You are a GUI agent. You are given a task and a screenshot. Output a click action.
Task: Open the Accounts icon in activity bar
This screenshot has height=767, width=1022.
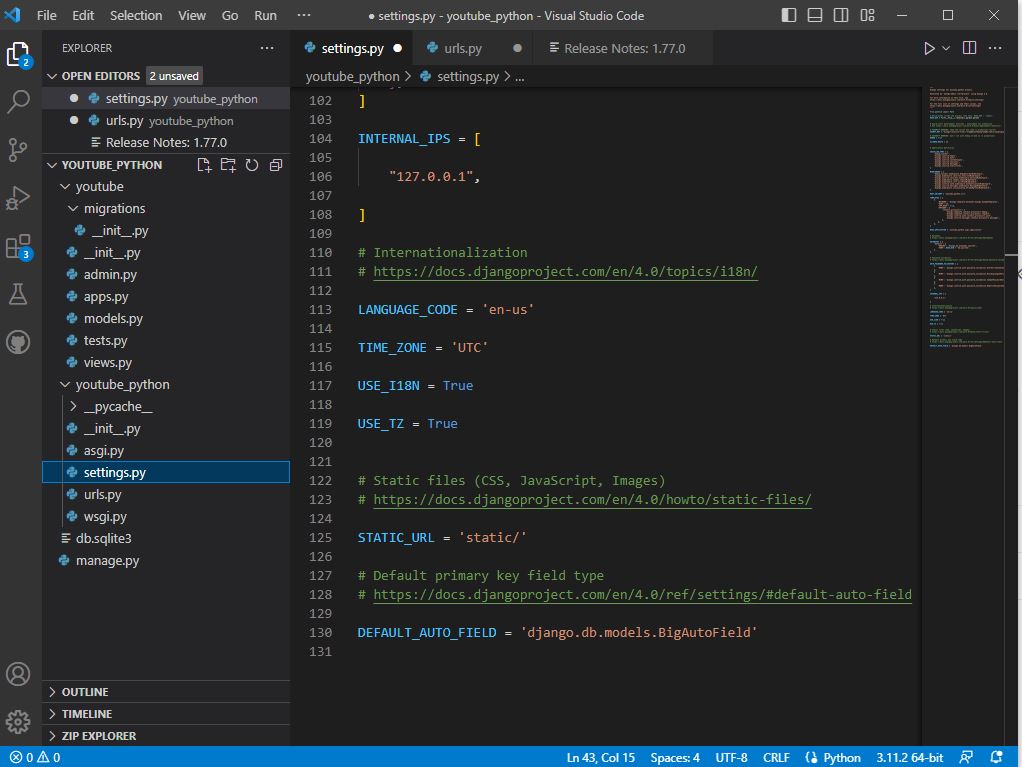[x=18, y=674]
